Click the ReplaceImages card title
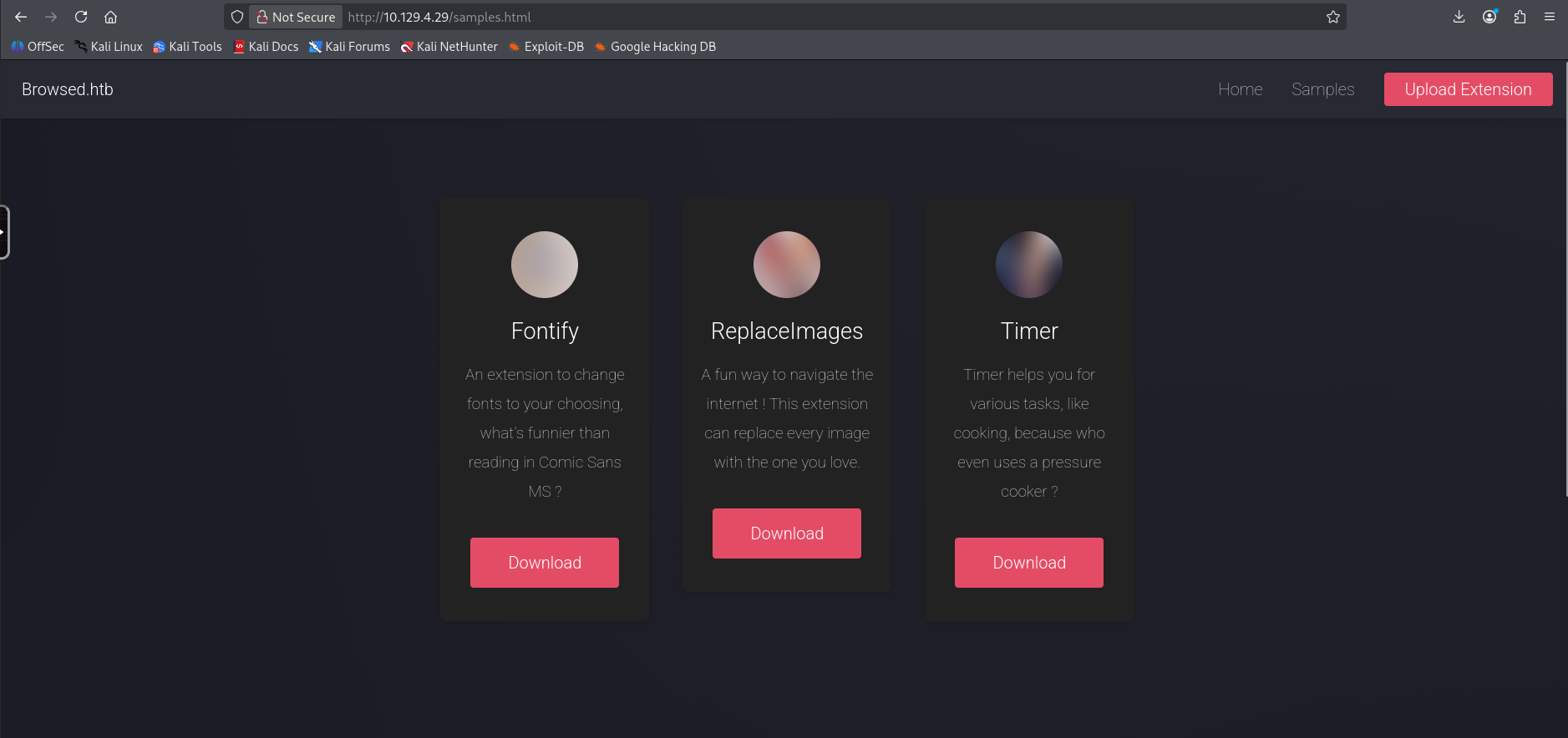1568x738 pixels. (x=787, y=331)
